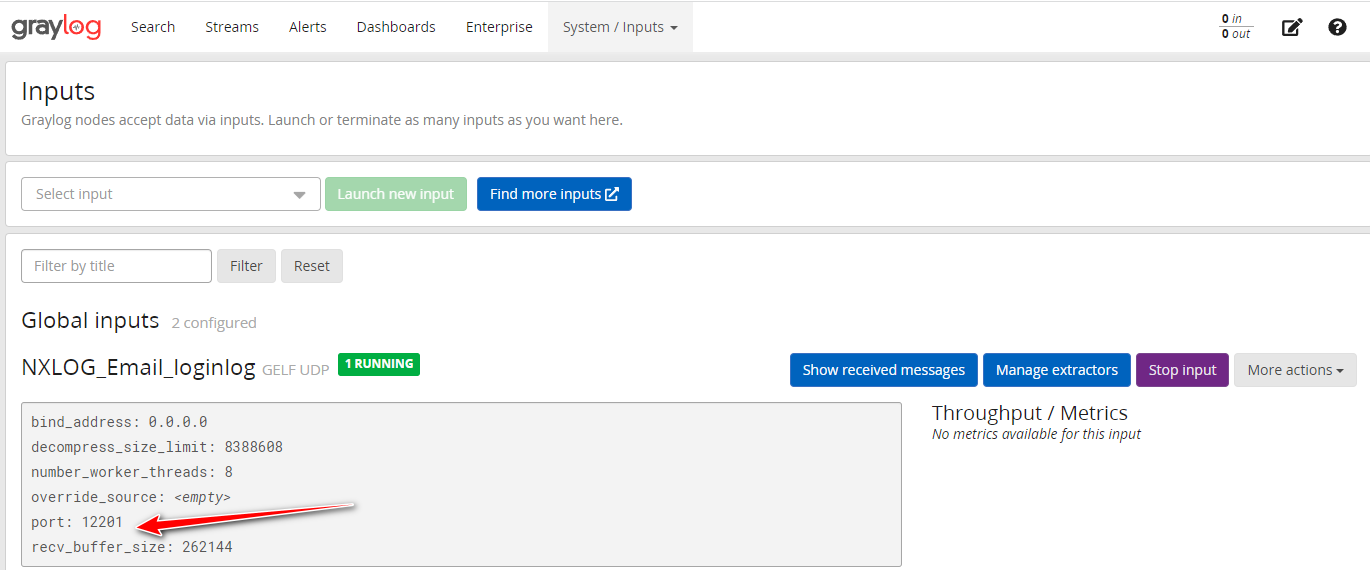This screenshot has width=1370, height=570.
Task: Click the Throughput / Metrics heading
Action: coord(1030,413)
